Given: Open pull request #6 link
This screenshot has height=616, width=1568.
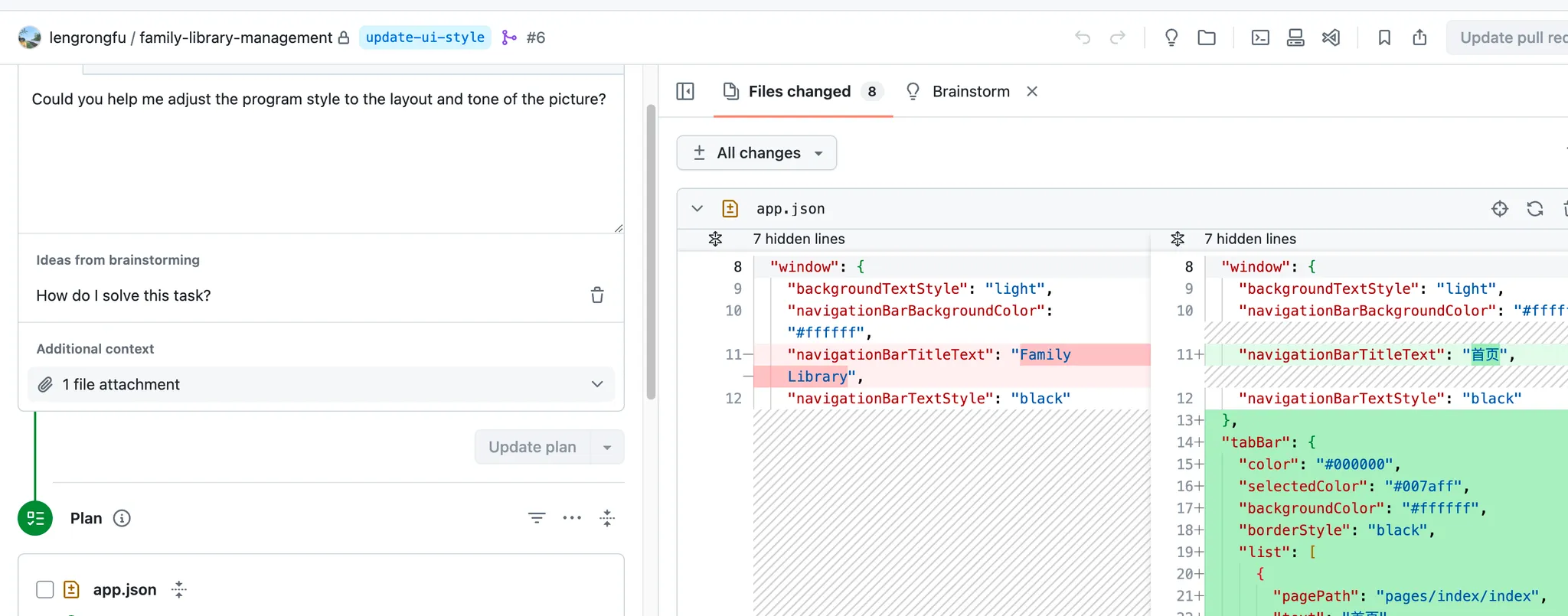Looking at the screenshot, I should pos(536,37).
